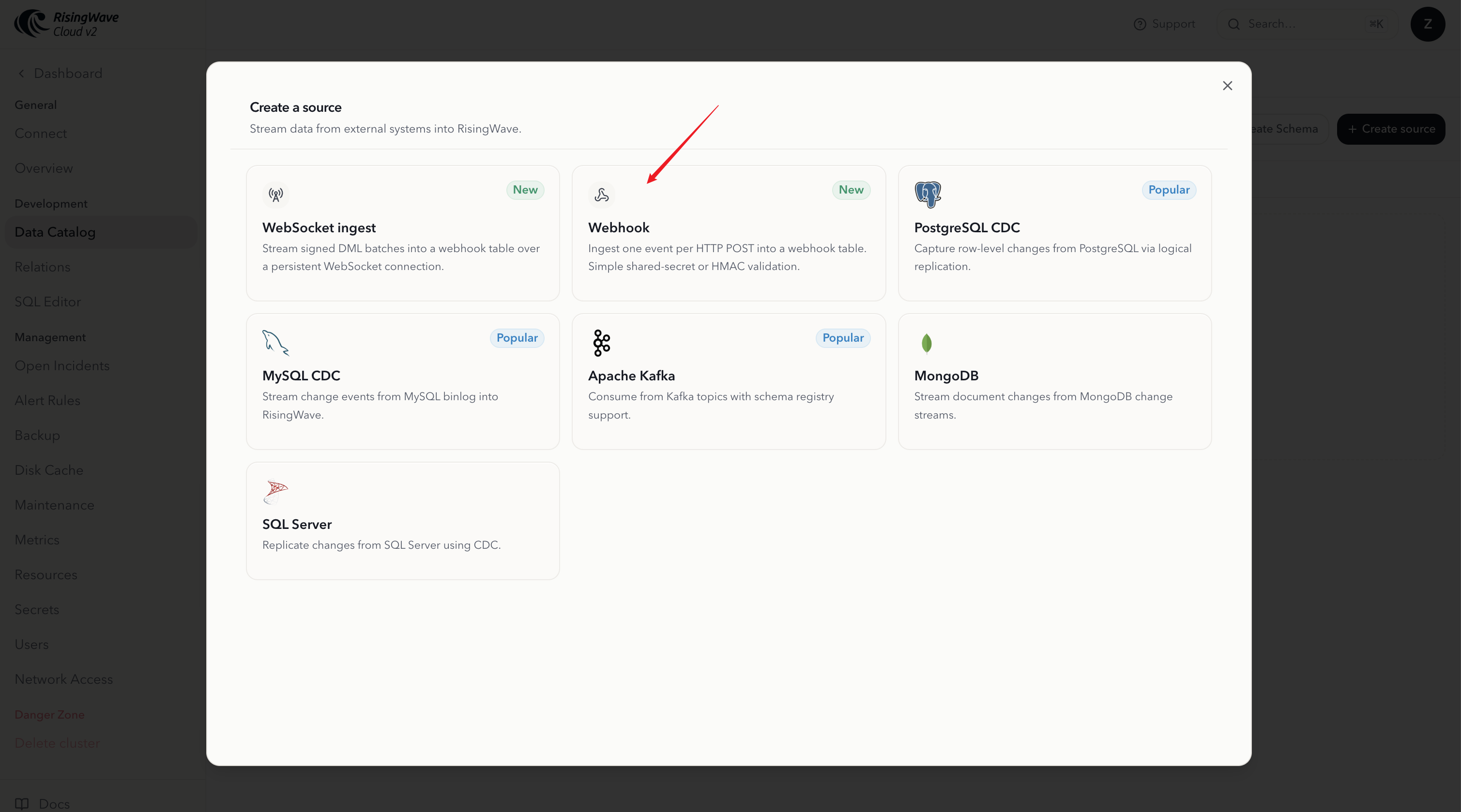Open the Backup page

pos(37,436)
